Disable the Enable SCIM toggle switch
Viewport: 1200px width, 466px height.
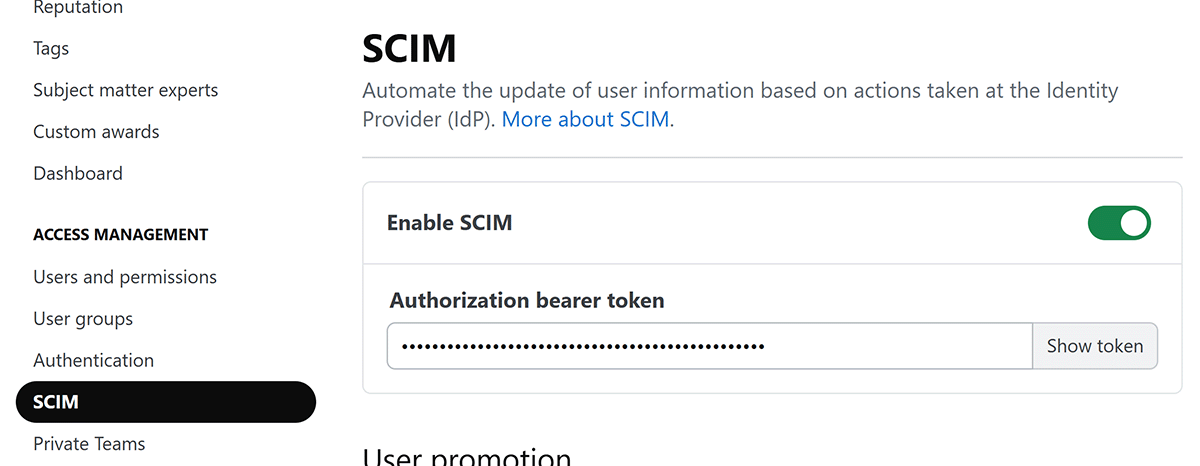1119,223
